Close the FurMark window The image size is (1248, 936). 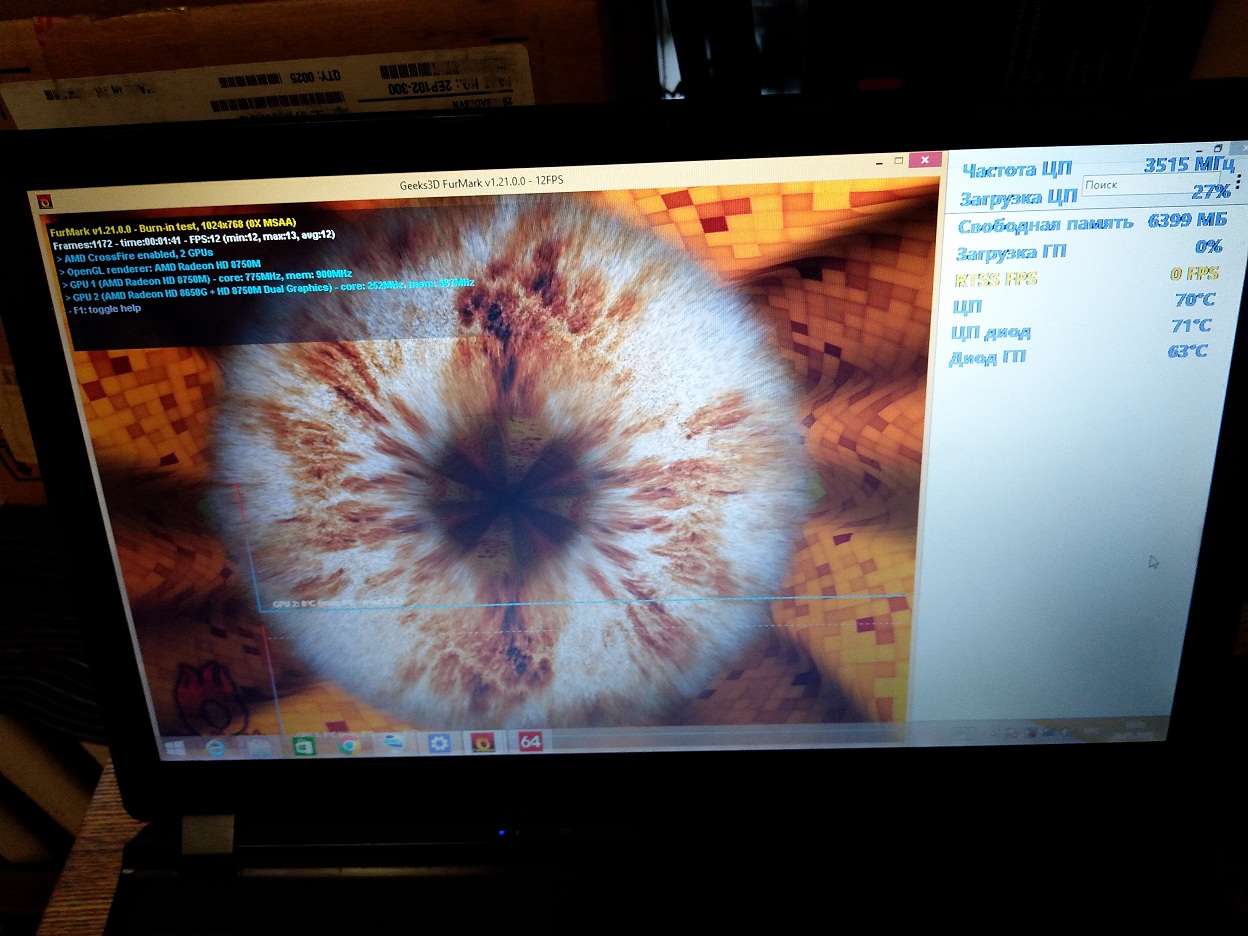[927, 159]
